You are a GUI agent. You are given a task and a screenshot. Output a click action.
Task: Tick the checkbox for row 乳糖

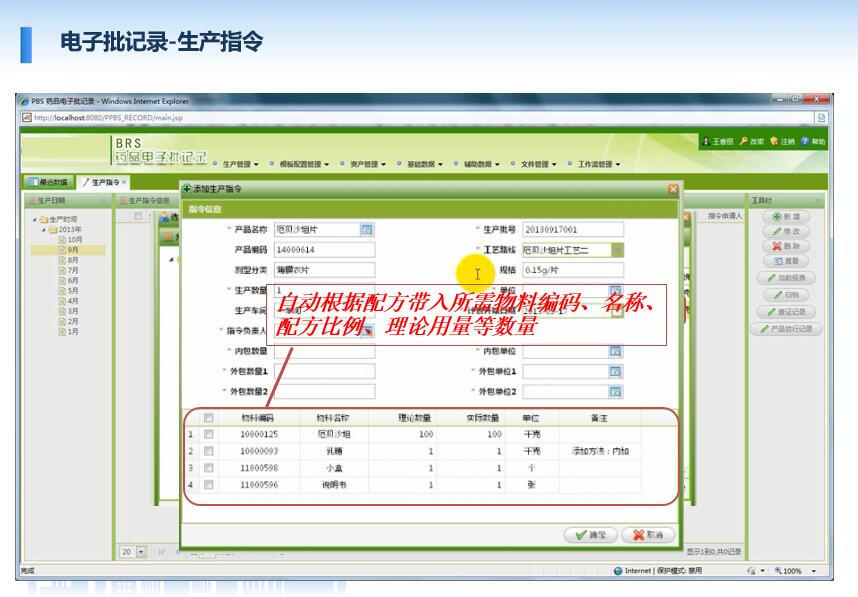(209, 452)
